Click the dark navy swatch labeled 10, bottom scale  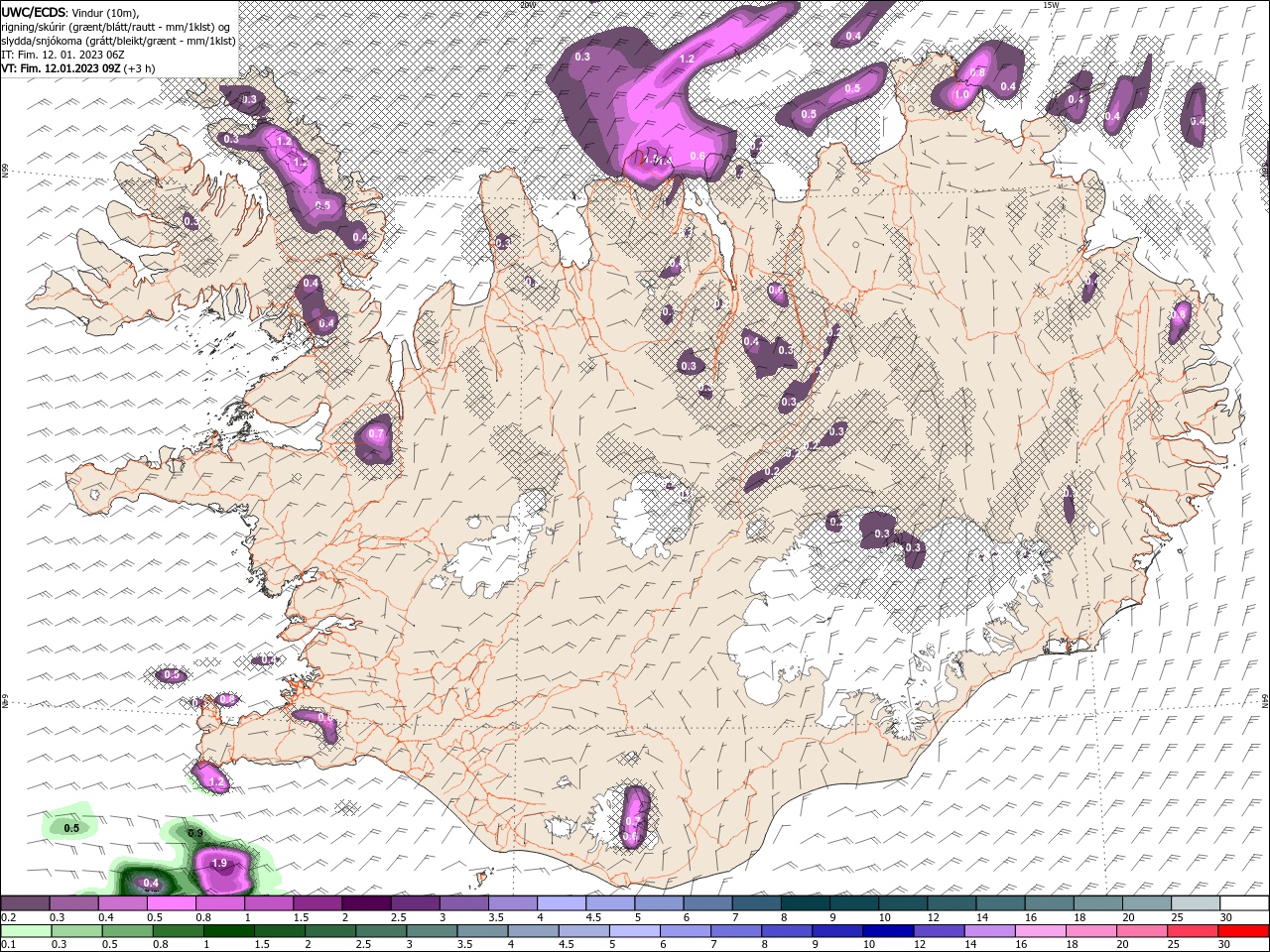888,931
